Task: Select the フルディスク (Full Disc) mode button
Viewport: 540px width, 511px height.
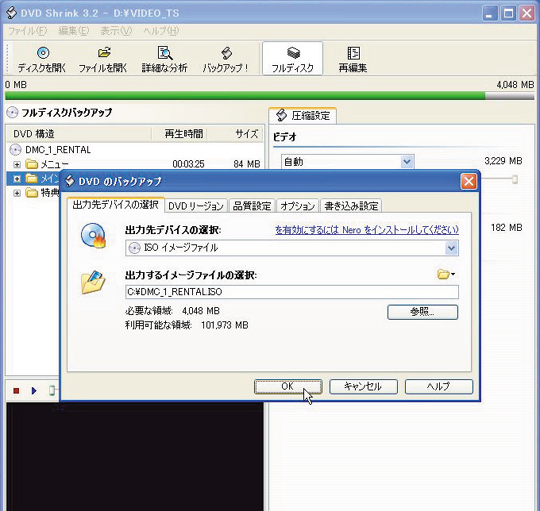Action: (292, 59)
